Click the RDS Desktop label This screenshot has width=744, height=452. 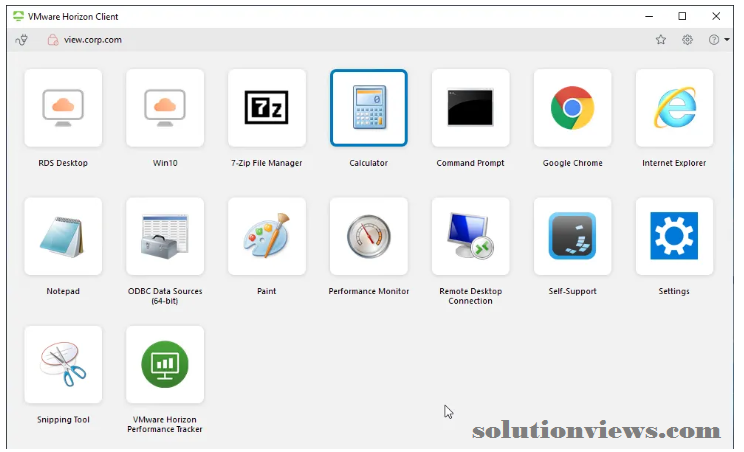coord(63,163)
